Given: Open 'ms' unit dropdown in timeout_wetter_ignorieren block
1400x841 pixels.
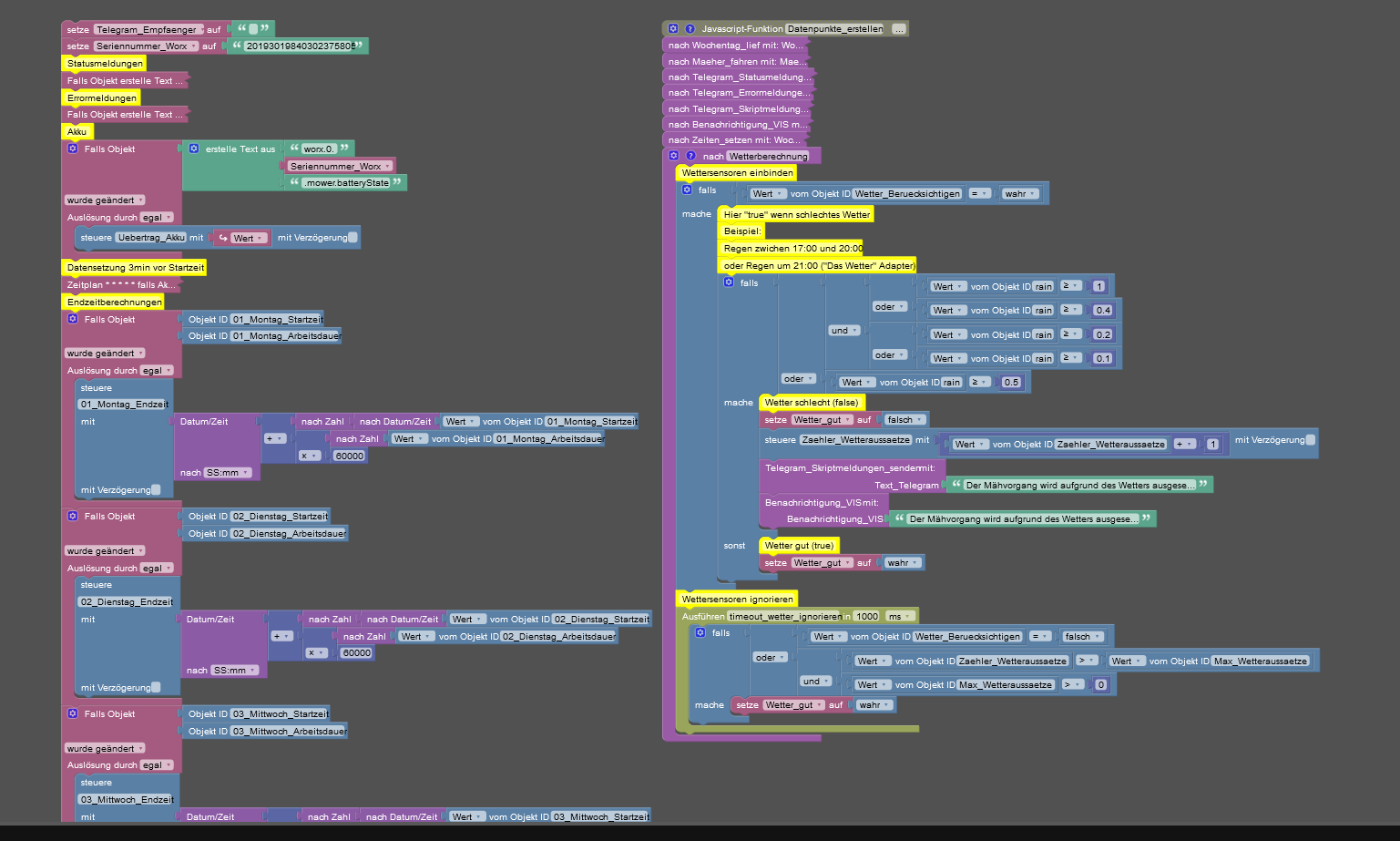Looking at the screenshot, I should 900,617.
